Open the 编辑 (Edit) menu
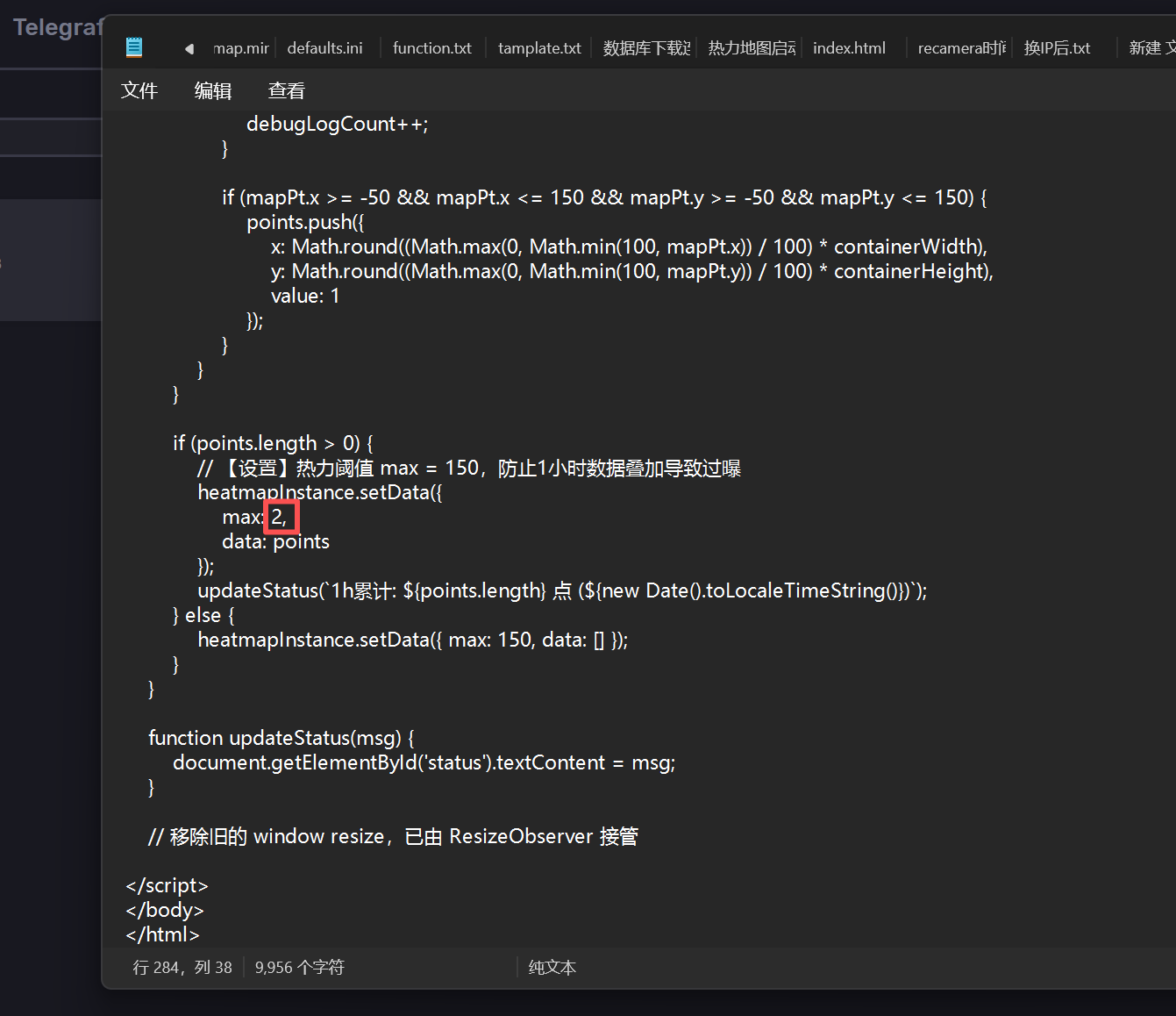 click(x=212, y=90)
